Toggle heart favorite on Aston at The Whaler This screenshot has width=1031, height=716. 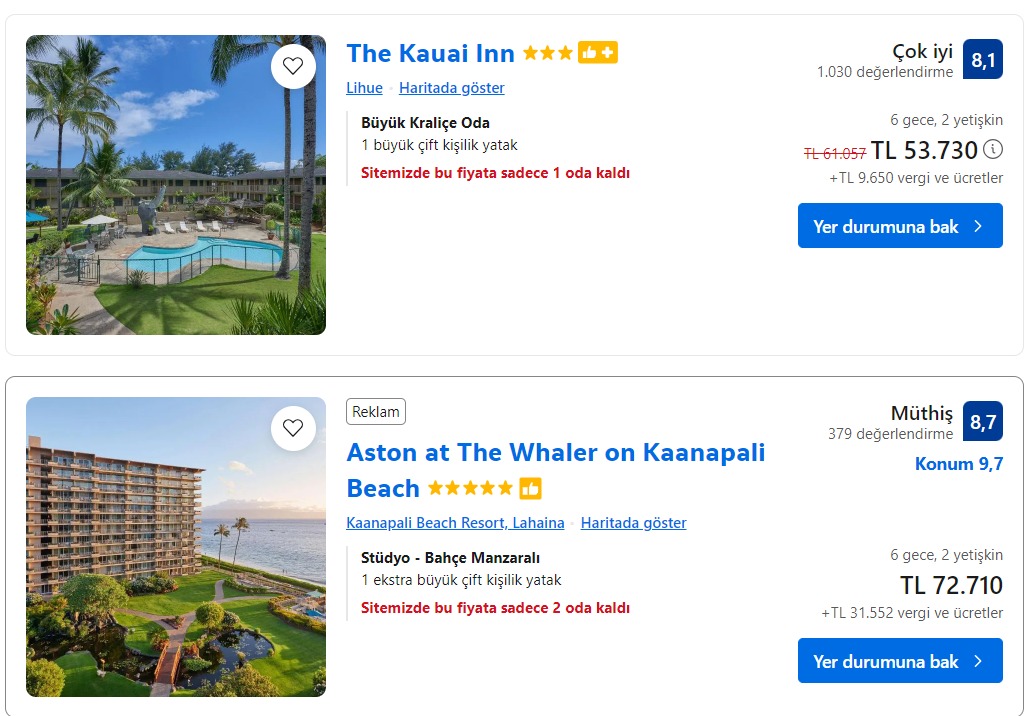(293, 428)
